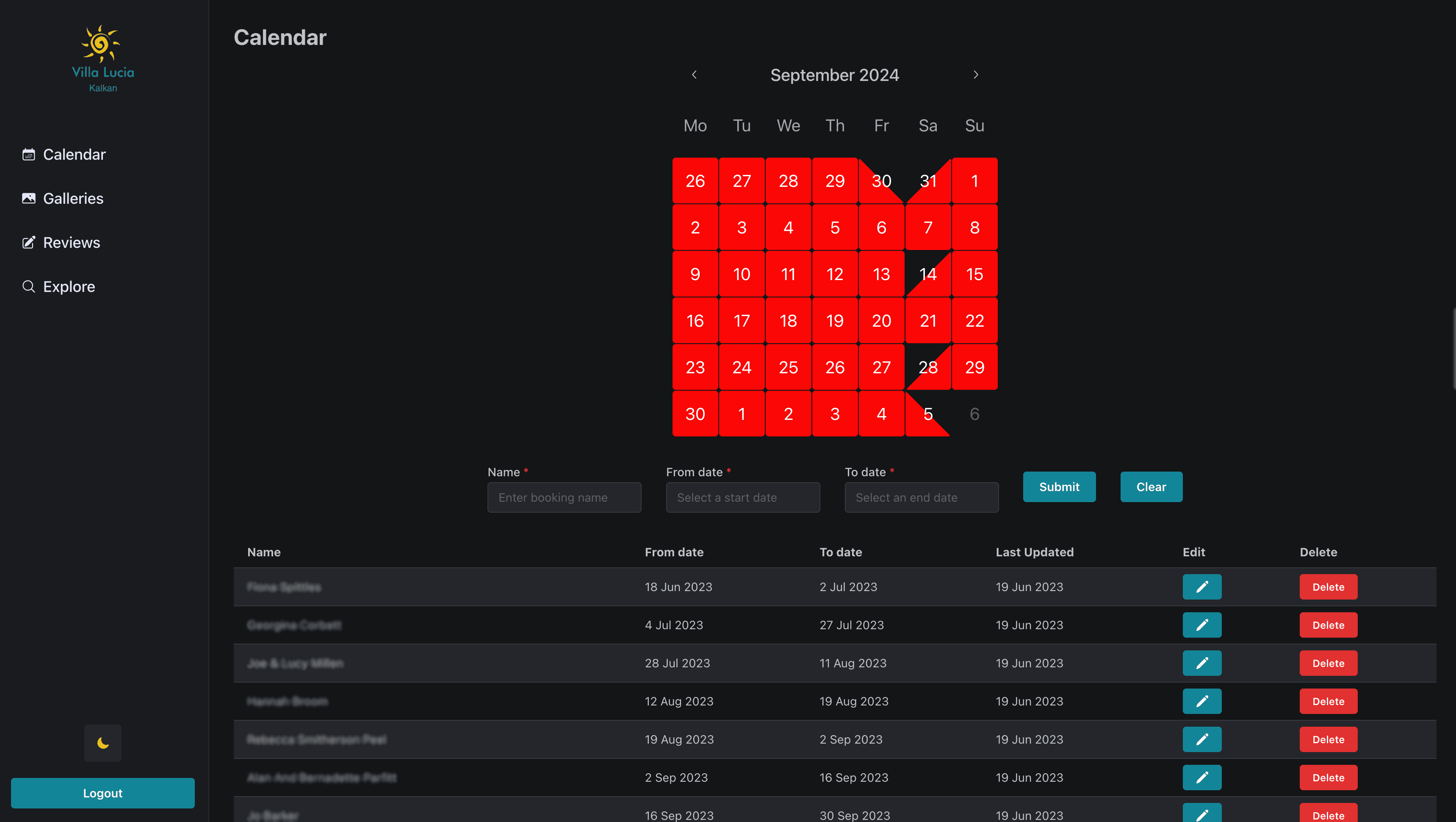Image resolution: width=1456 pixels, height=822 pixels.
Task: Toggle dark mode with the moon icon
Action: [x=103, y=743]
